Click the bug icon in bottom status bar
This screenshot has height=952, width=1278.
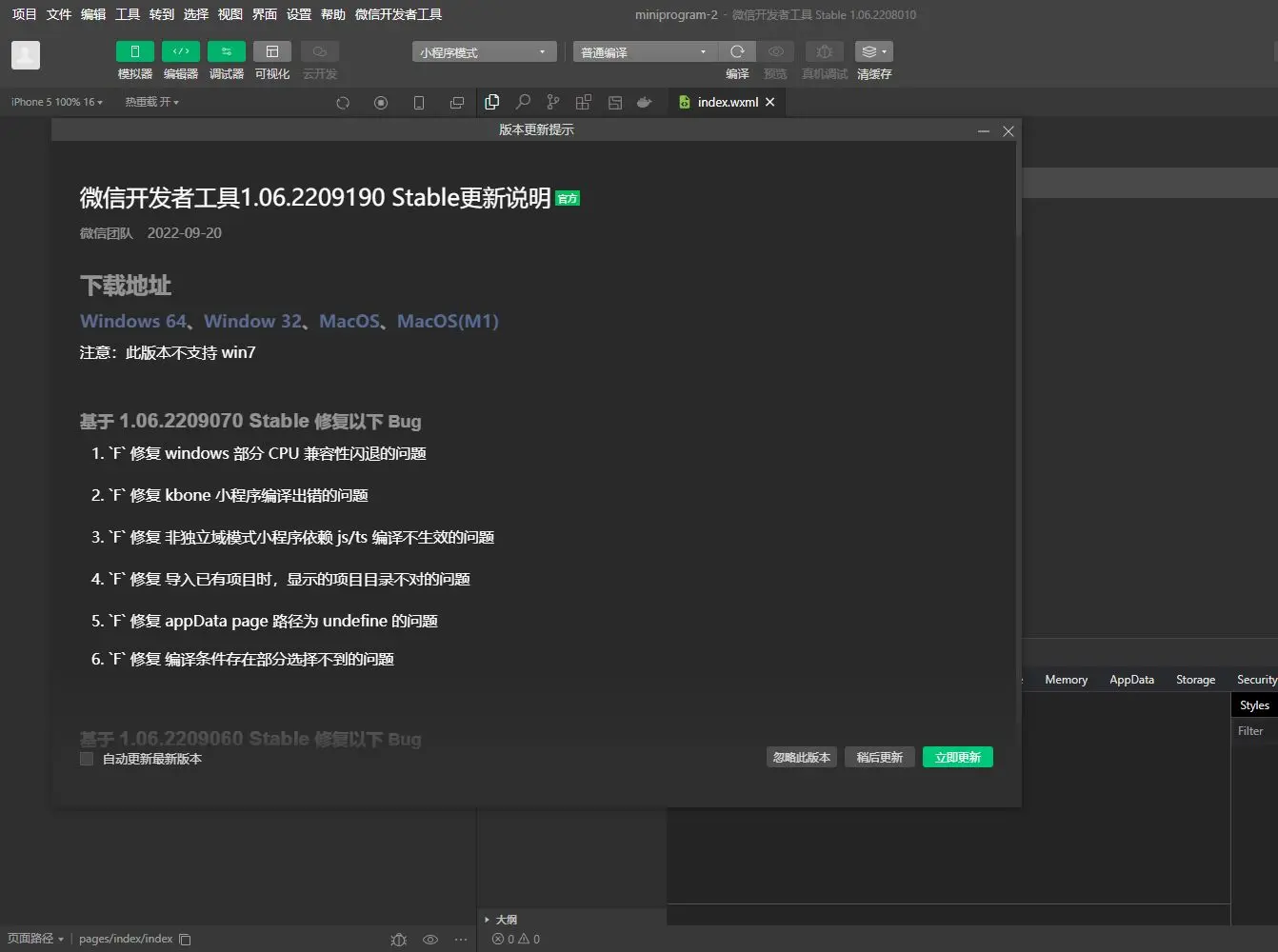point(399,940)
